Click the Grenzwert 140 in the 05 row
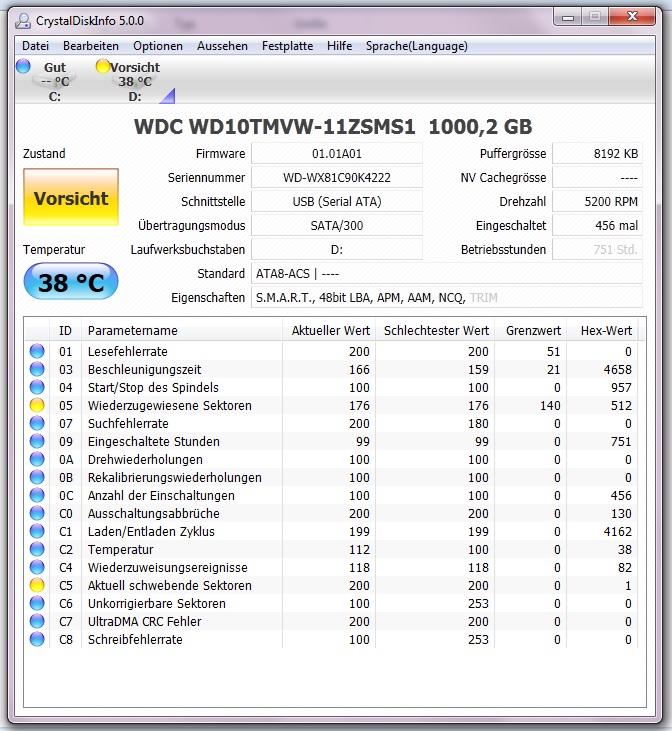Image resolution: width=672 pixels, height=731 pixels. coord(550,406)
